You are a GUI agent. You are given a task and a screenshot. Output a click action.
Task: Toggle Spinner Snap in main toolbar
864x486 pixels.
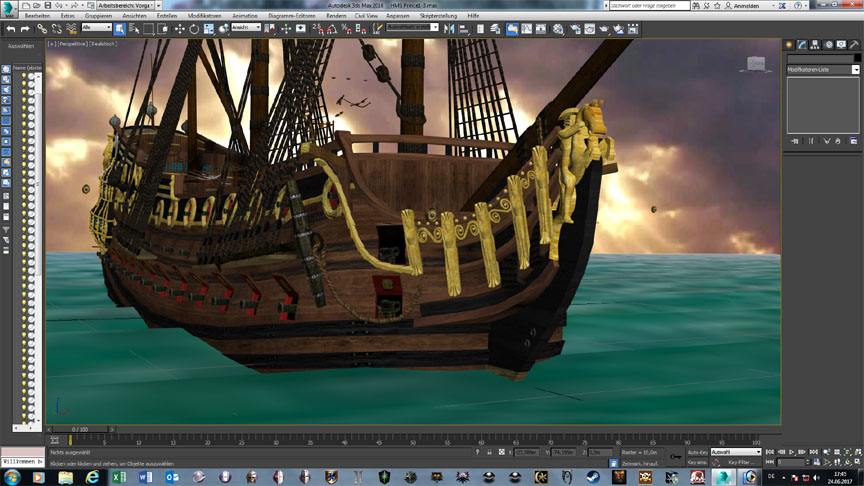(x=360, y=29)
